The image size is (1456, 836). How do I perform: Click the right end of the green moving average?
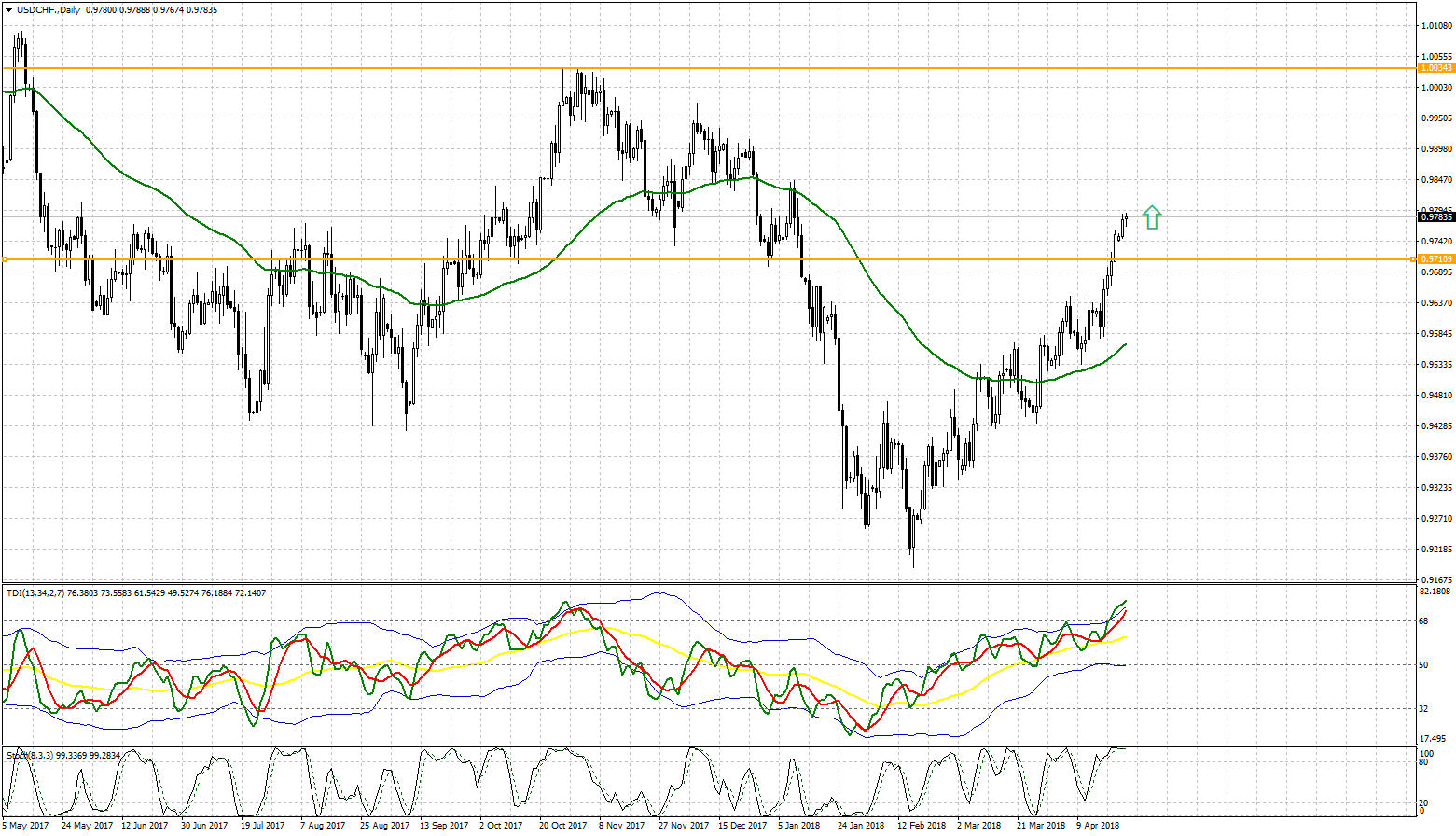coord(1125,344)
